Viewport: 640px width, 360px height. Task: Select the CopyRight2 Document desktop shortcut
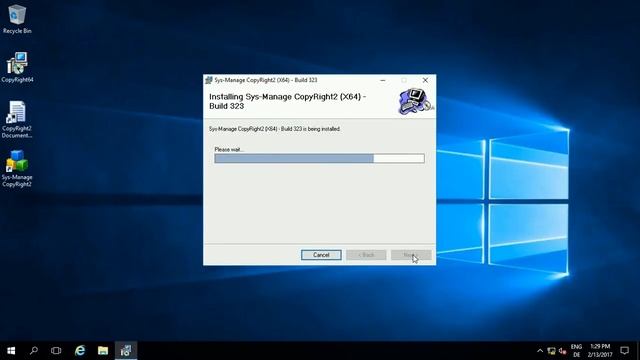tap(17, 119)
